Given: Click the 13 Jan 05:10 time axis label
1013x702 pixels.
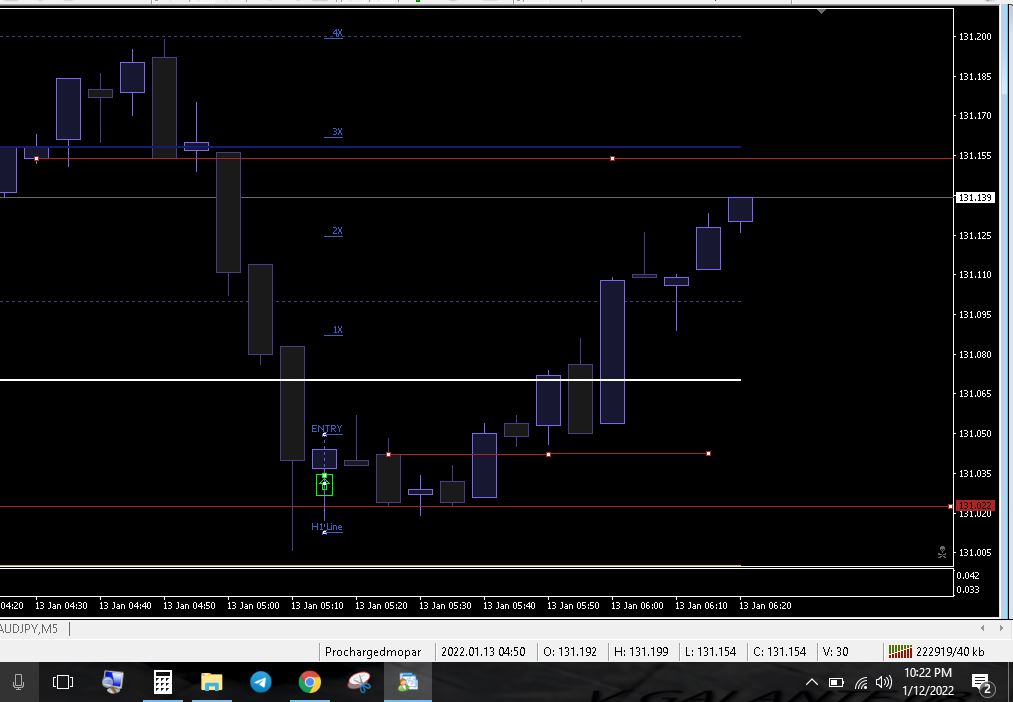Looking at the screenshot, I should pos(317,605).
